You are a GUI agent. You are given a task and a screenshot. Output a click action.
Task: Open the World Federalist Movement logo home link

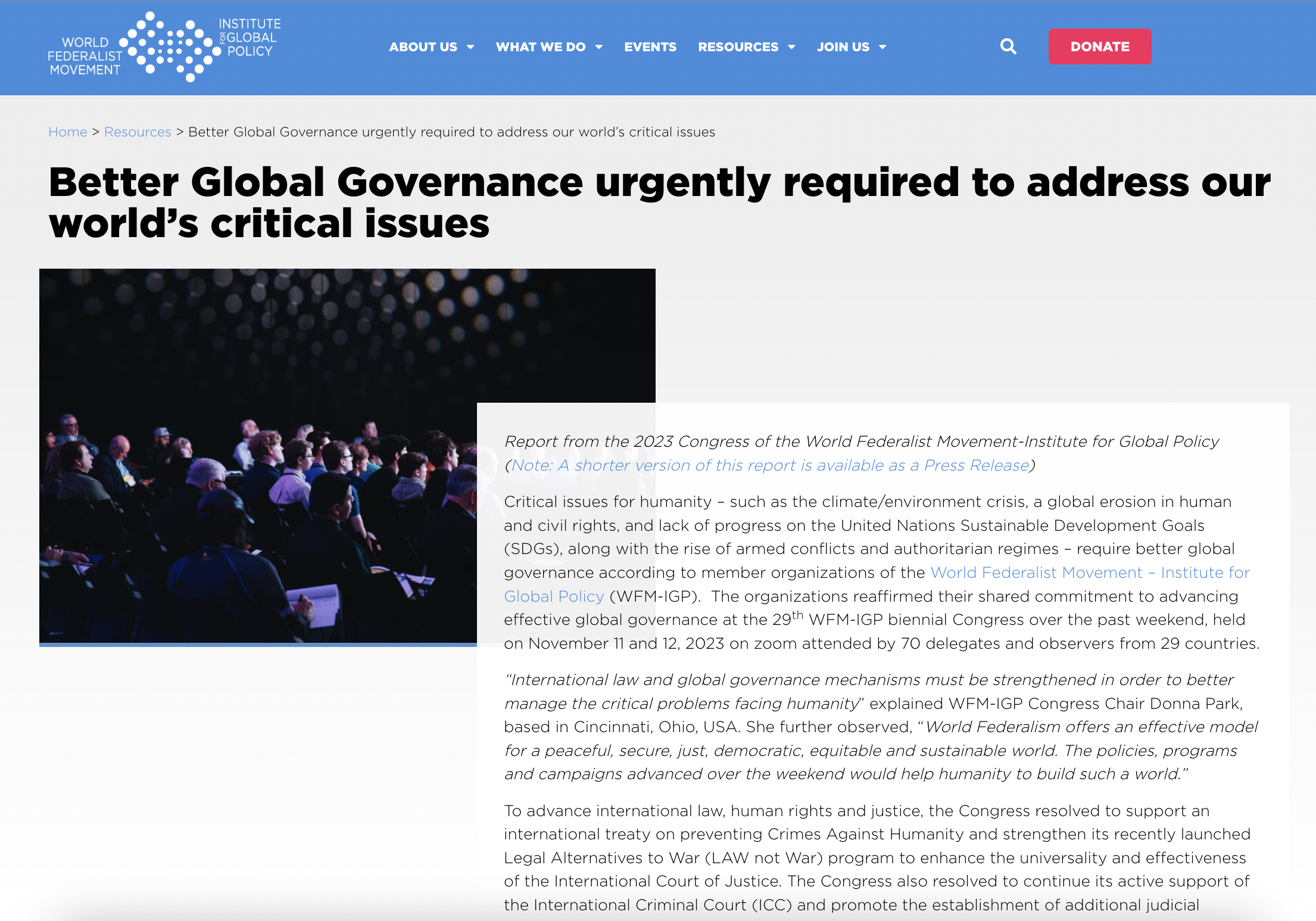tap(164, 46)
